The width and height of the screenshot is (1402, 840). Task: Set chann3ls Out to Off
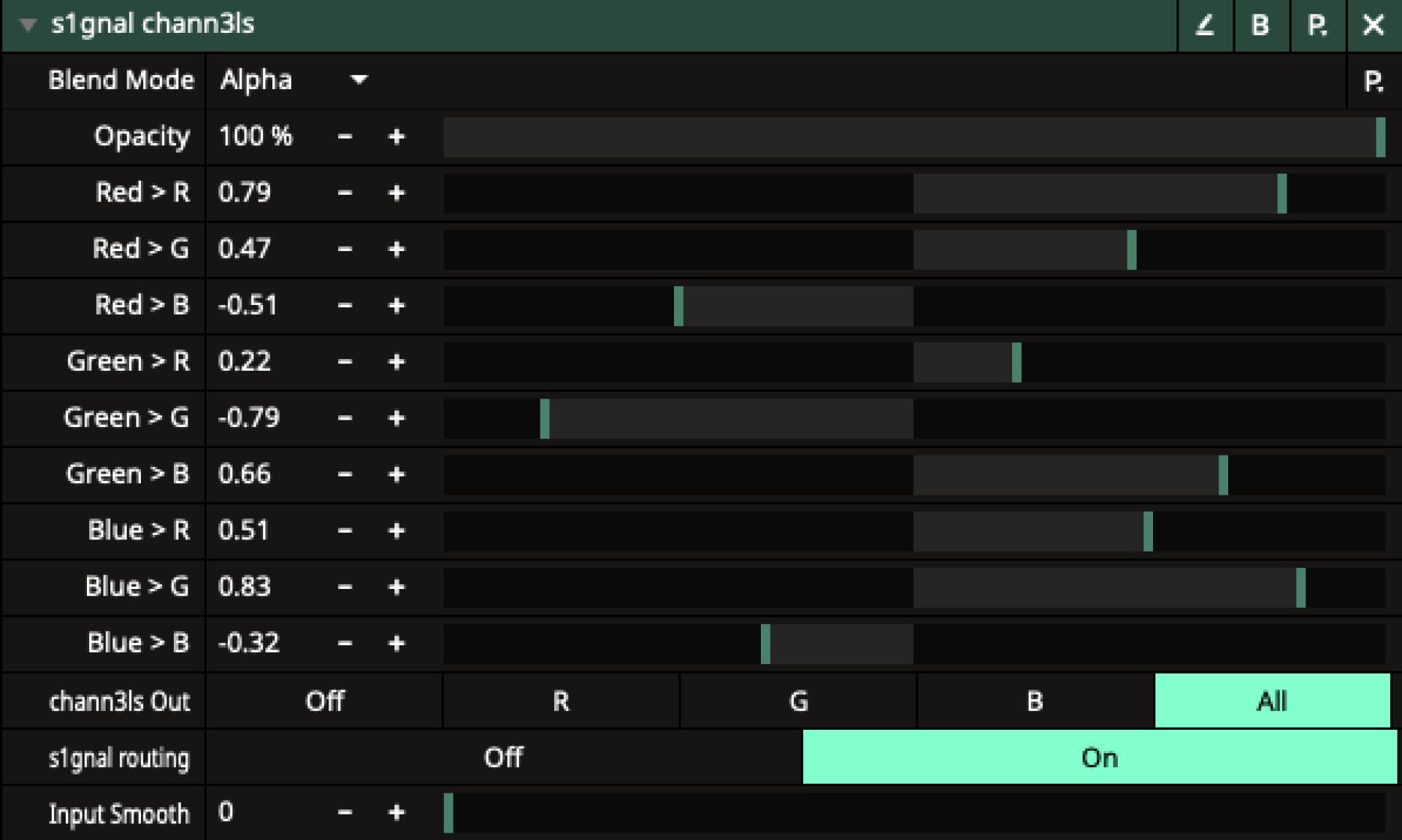click(x=324, y=701)
